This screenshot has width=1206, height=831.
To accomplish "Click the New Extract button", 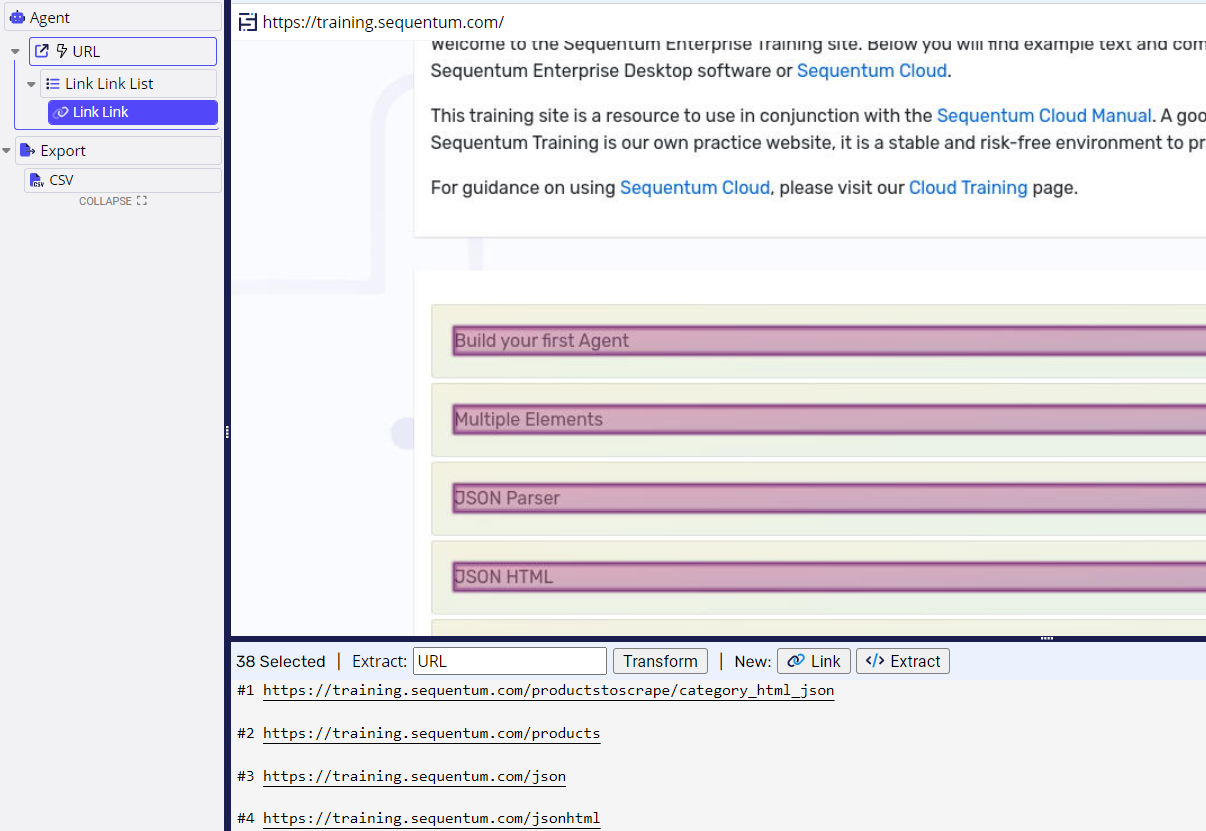I will point(903,661).
